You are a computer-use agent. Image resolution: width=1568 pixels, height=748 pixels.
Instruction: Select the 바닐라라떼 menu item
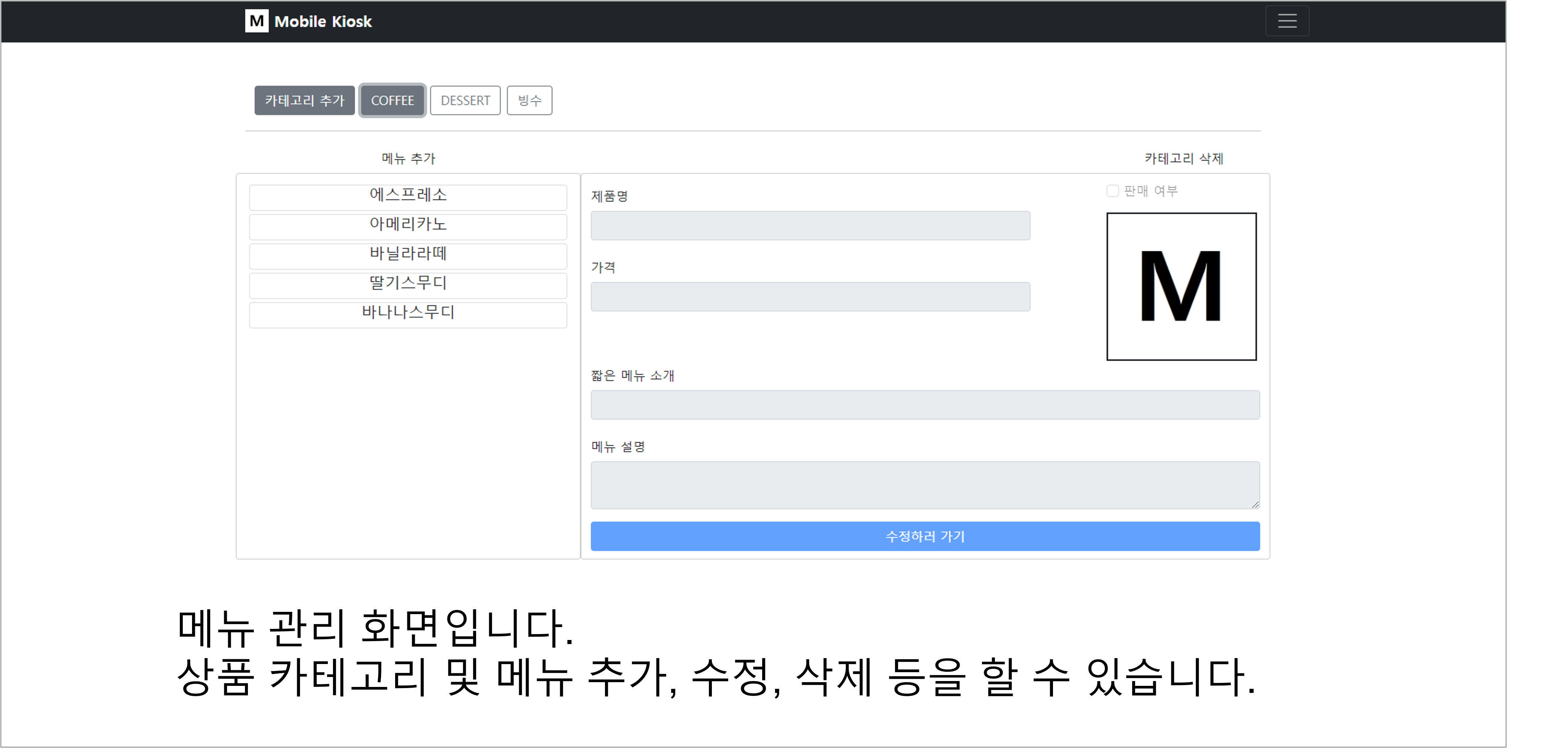click(x=408, y=256)
